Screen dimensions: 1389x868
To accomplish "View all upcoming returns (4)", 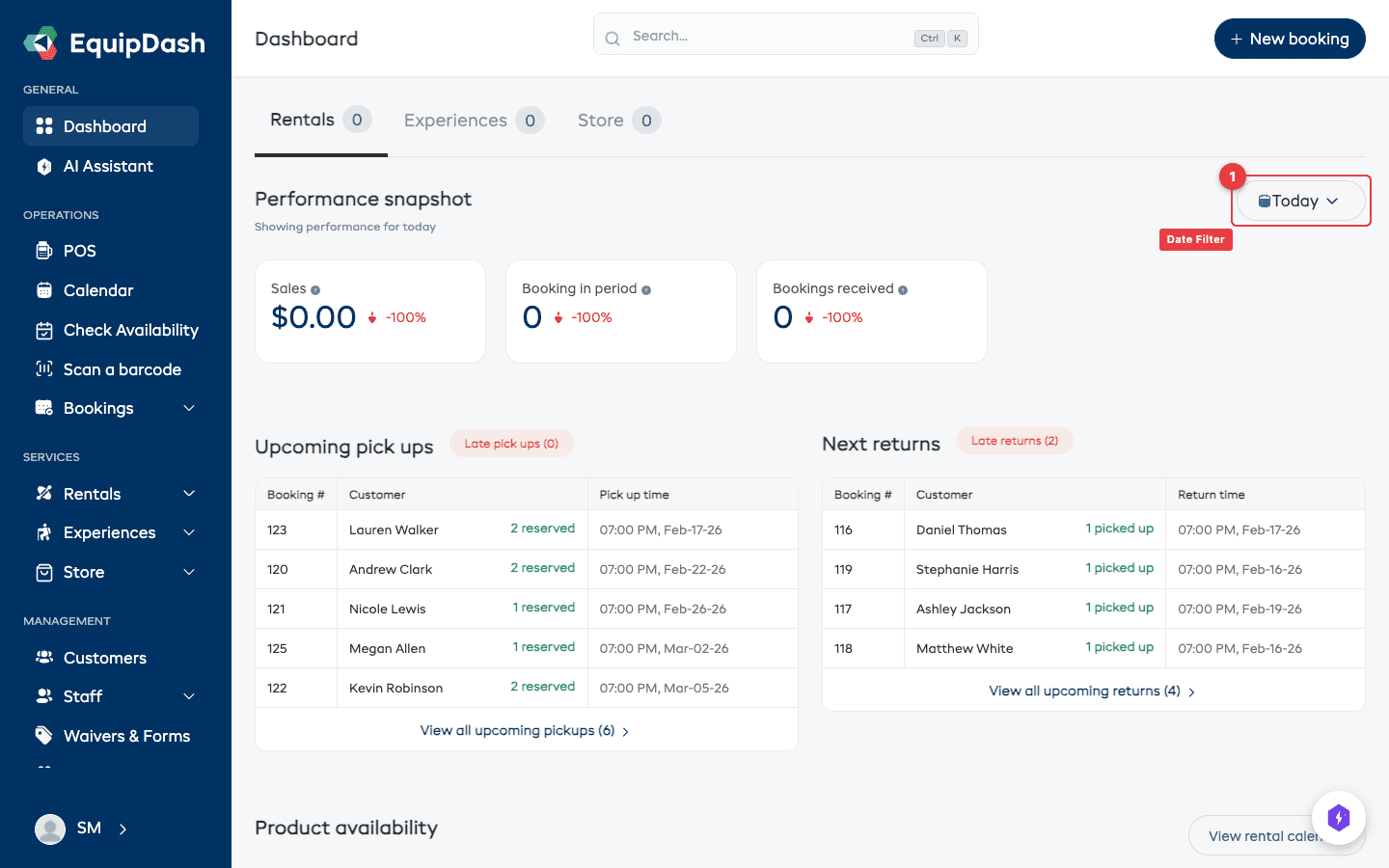I will pos(1085,691).
